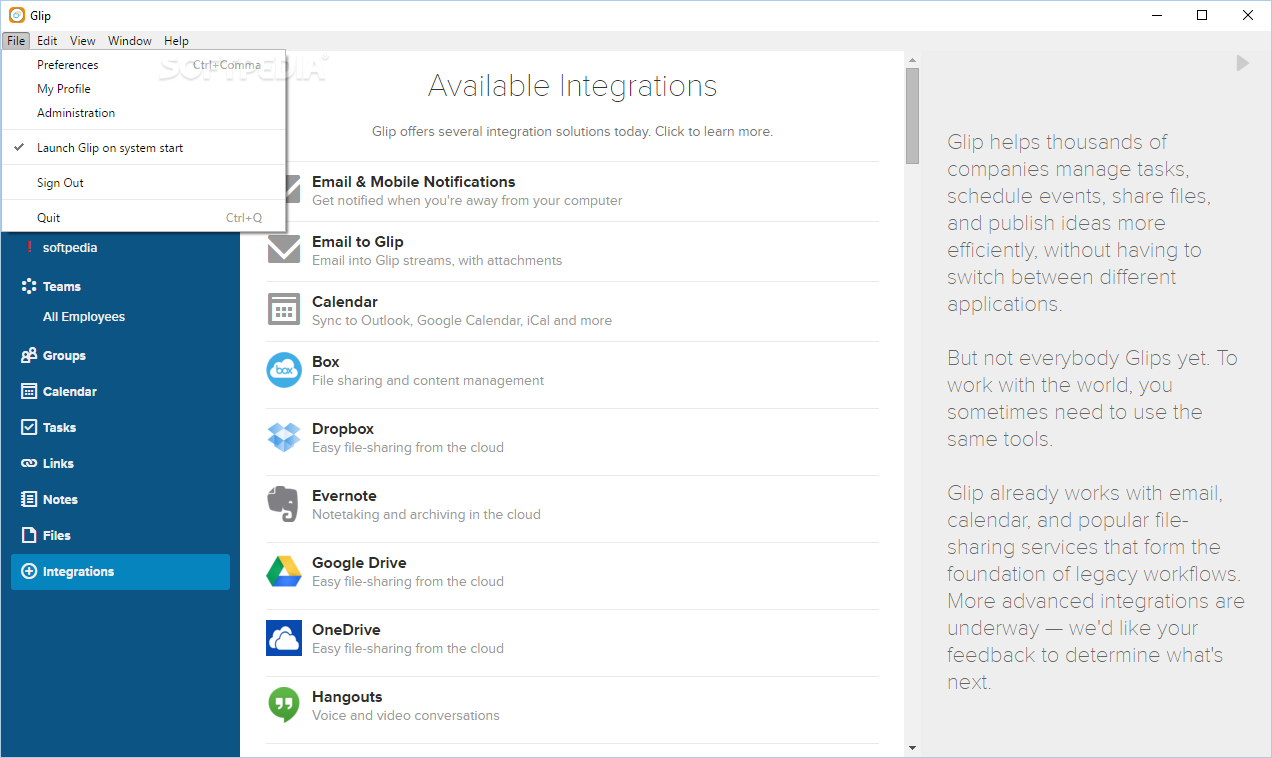Click the Email to Glip envelope icon
This screenshot has height=758, width=1272.
click(x=284, y=249)
